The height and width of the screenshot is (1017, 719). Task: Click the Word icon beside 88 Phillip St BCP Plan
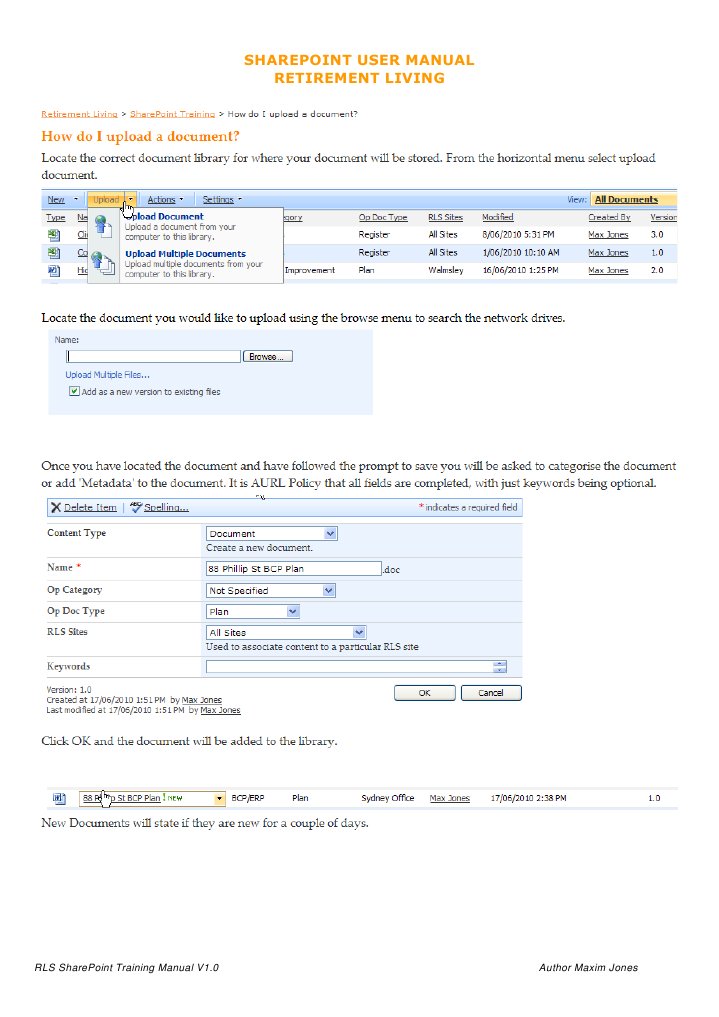[59, 798]
